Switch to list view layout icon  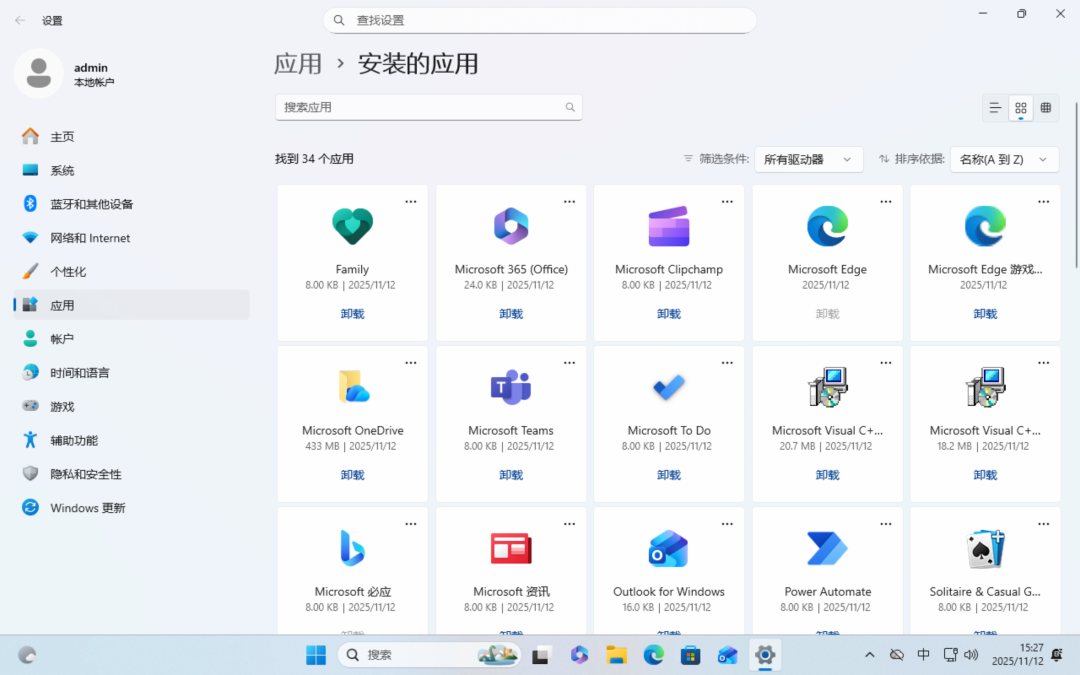coord(995,107)
